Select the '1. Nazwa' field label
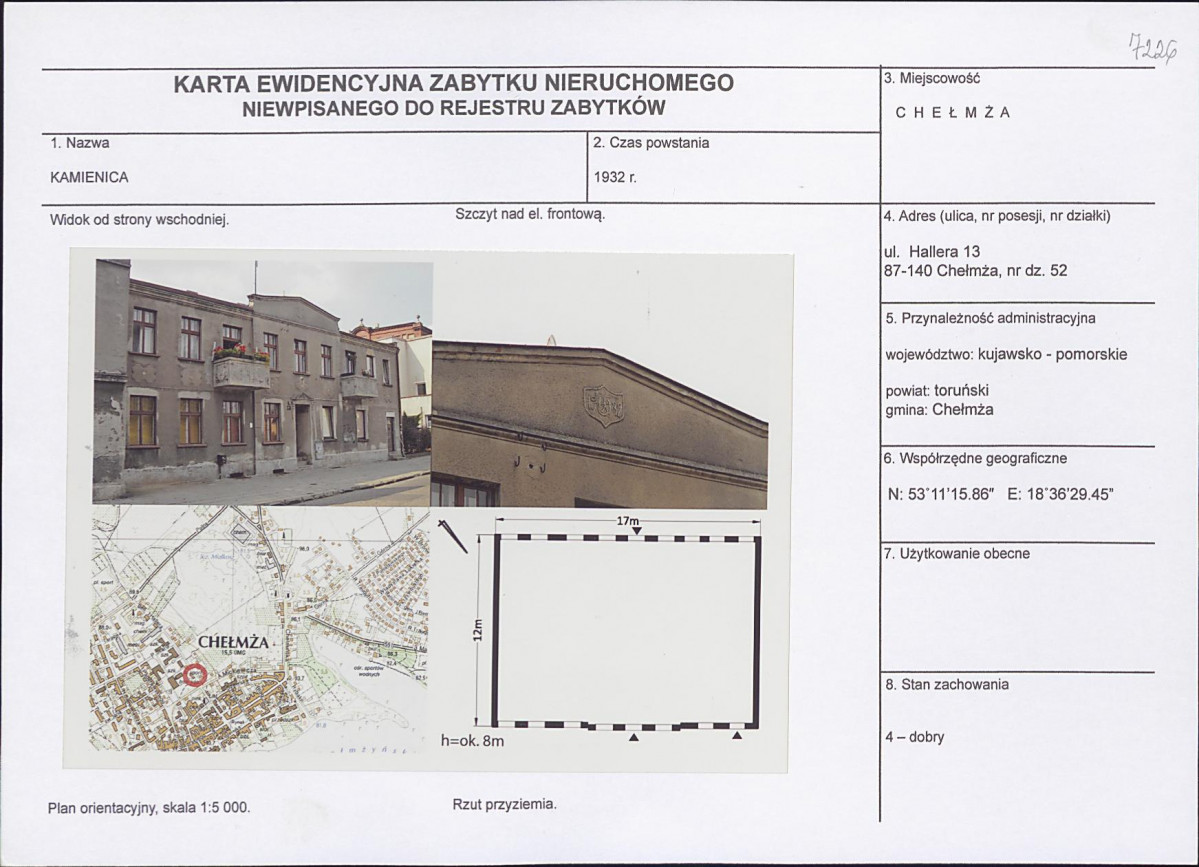 coord(80,143)
